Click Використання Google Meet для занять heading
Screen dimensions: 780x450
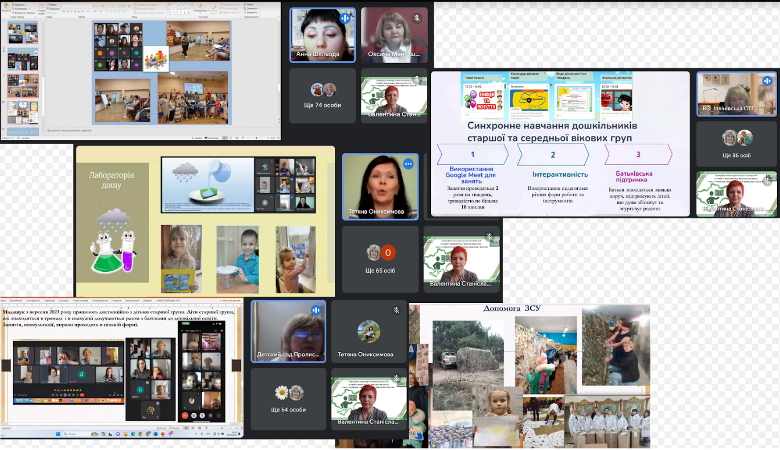(x=471, y=175)
